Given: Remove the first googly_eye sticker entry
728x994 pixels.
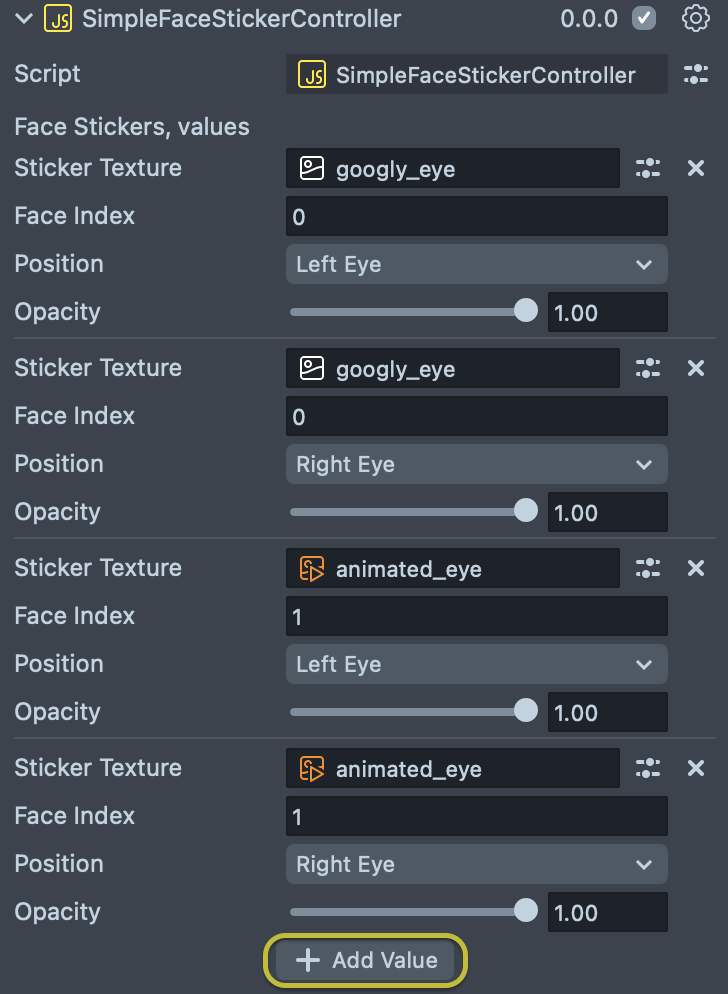Looking at the screenshot, I should click(x=696, y=168).
